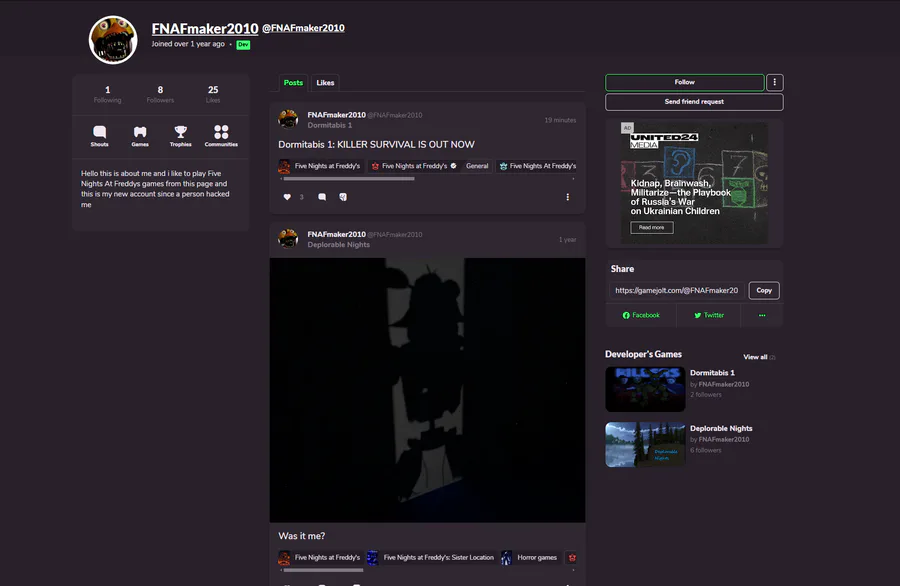This screenshot has height=586, width=900.
Task: Select the Sister Location community tag
Action: [x=431, y=557]
